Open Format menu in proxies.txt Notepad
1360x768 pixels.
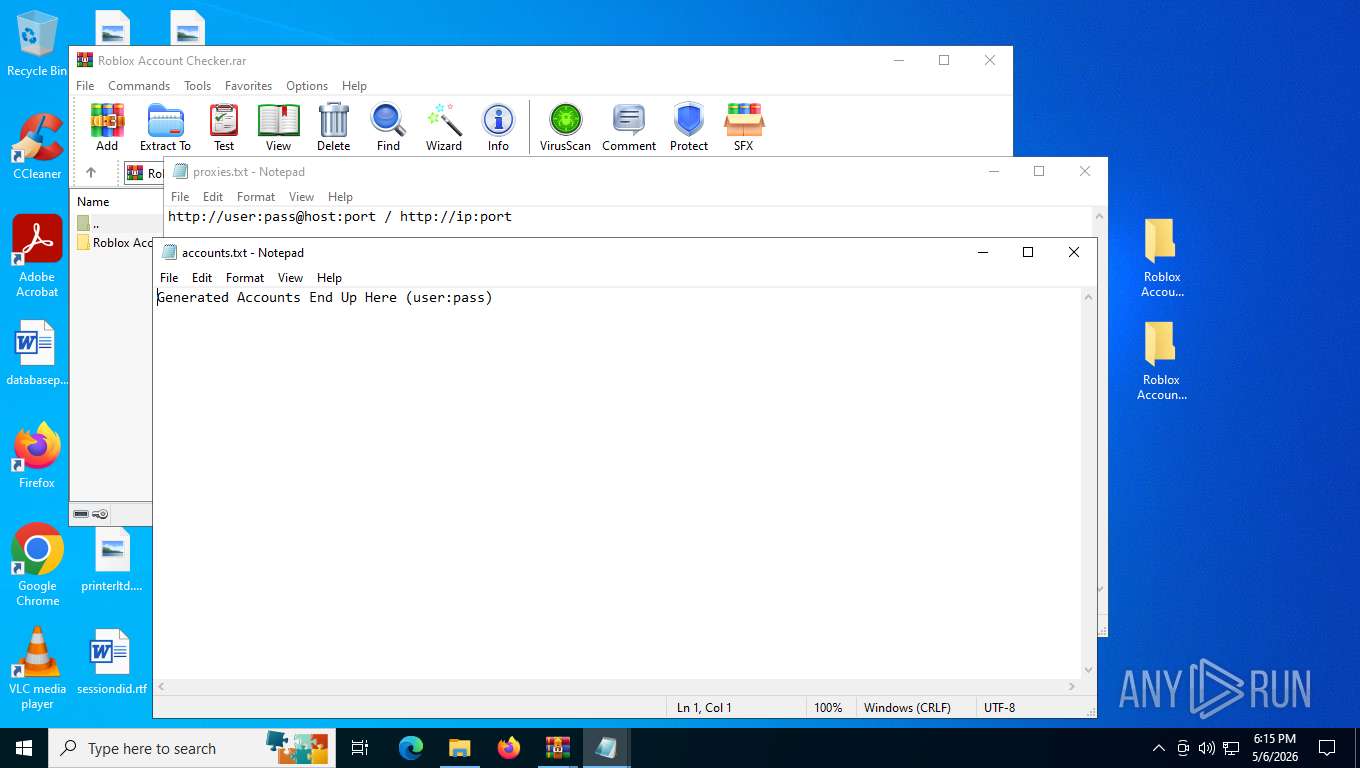click(256, 197)
